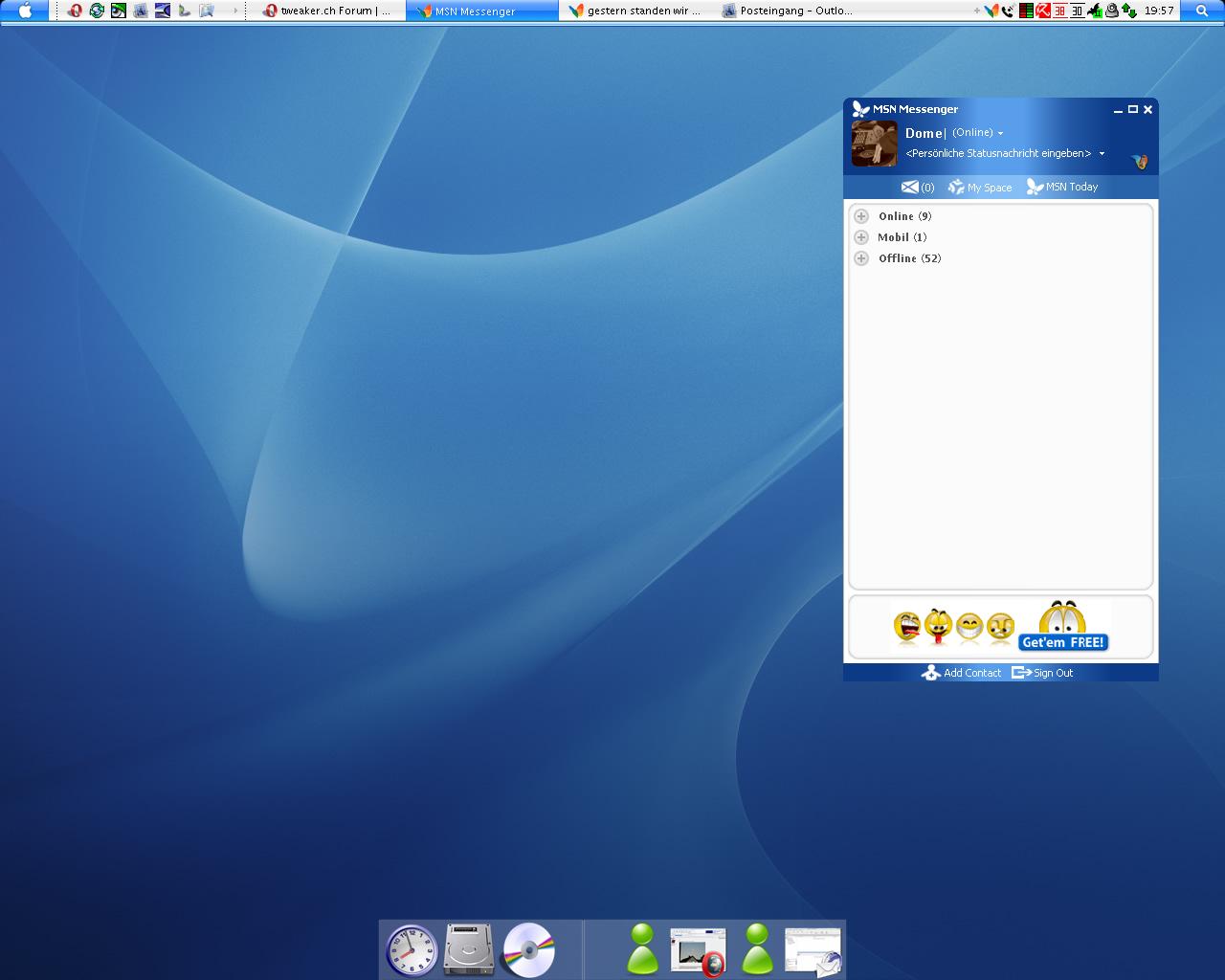Open MSN Today page
Screen dimensions: 1225x980
pyautogui.click(x=1062, y=187)
